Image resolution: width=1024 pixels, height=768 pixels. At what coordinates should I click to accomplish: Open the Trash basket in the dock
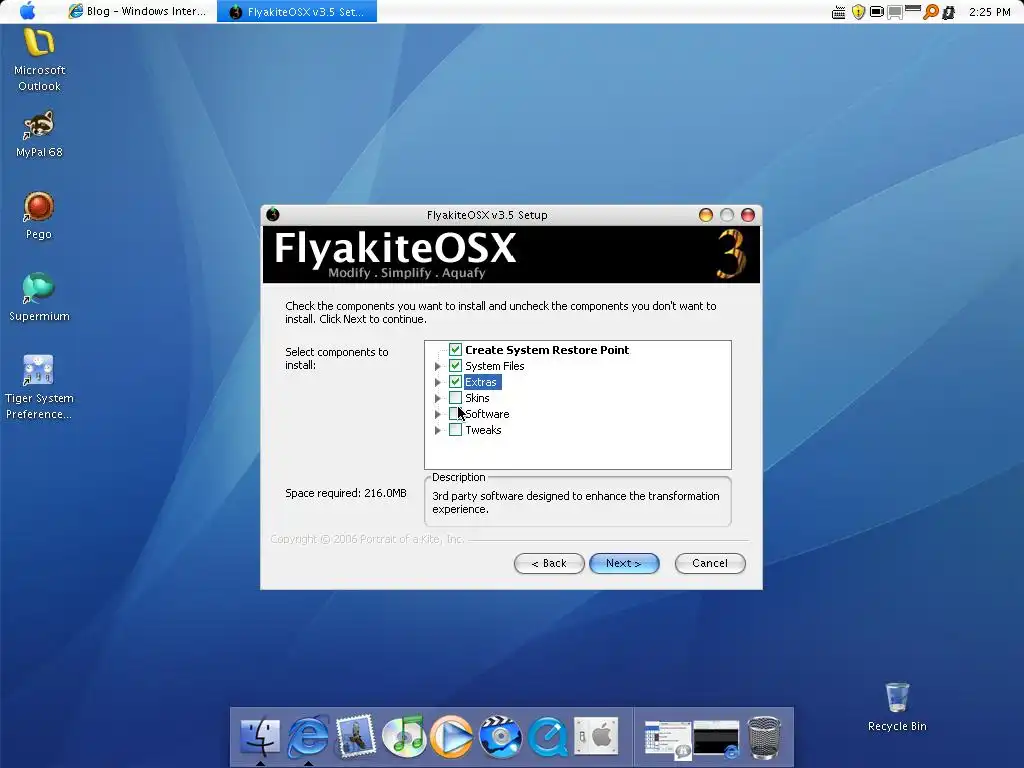pyautogui.click(x=764, y=738)
